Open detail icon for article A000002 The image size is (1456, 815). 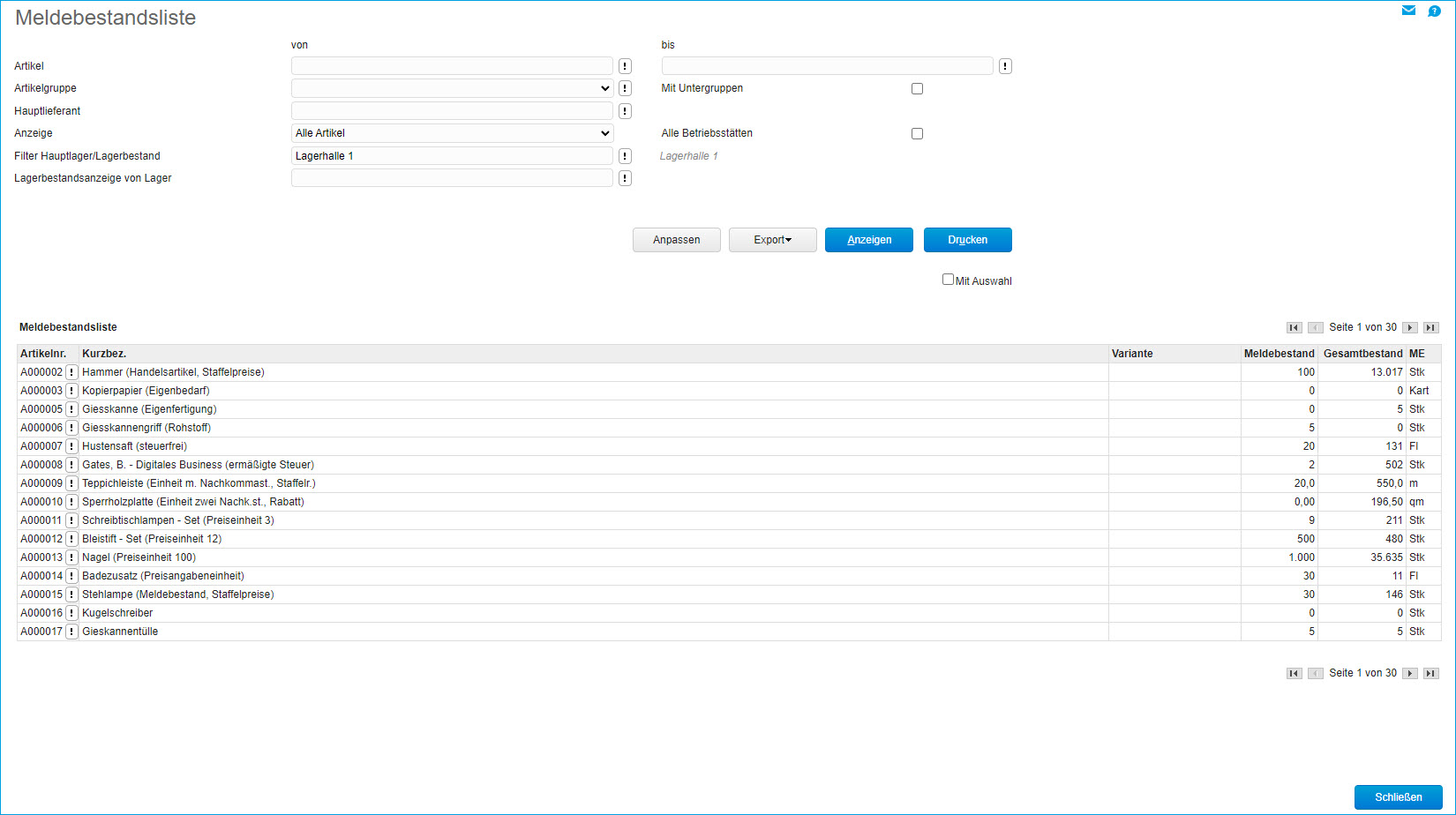click(72, 372)
